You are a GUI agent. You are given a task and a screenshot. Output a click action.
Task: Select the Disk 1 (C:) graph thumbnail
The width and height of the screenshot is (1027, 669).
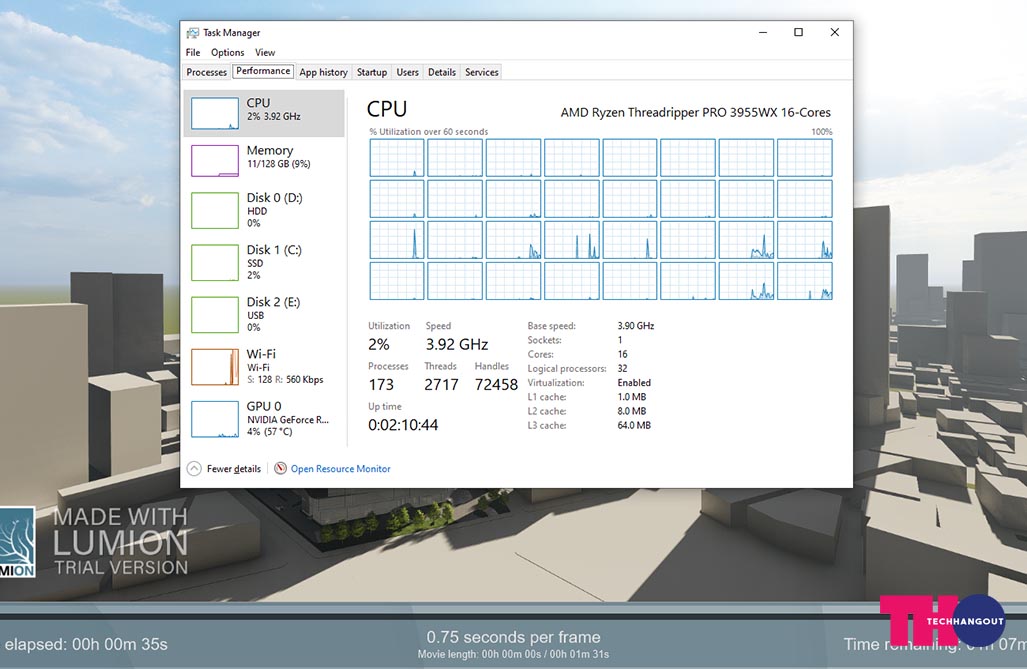tap(215, 262)
